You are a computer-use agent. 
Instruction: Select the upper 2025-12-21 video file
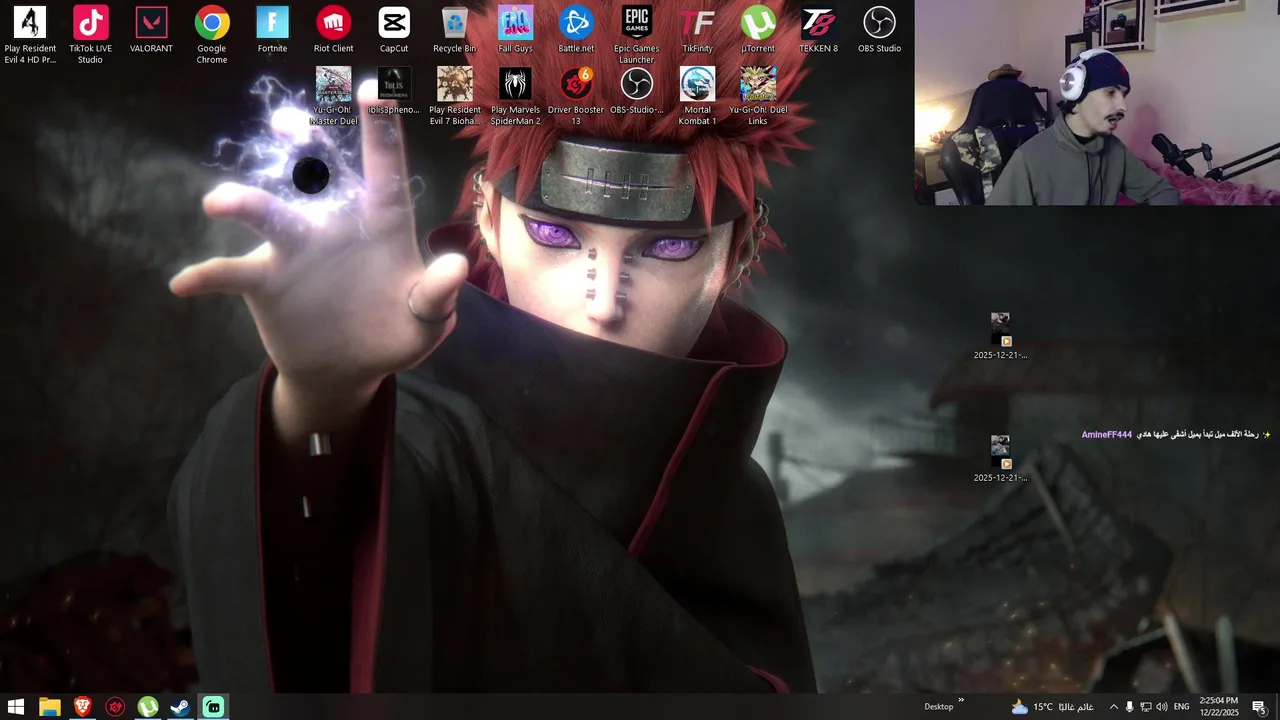click(1000, 336)
